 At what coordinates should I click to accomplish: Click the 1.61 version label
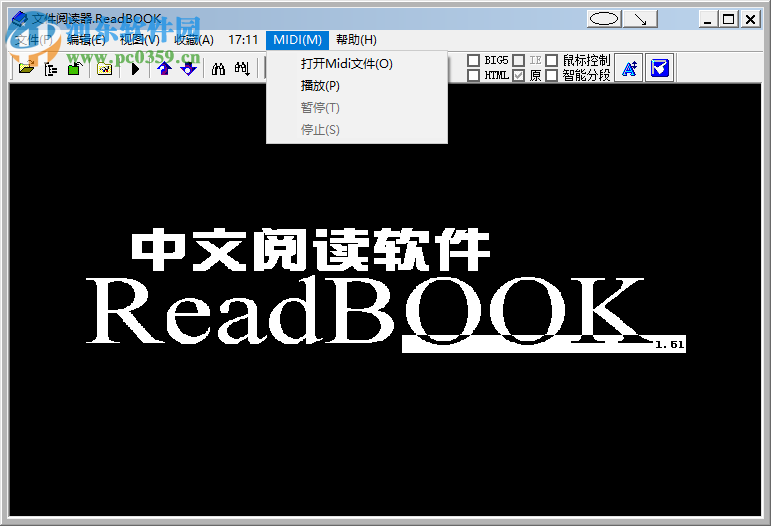[x=670, y=345]
